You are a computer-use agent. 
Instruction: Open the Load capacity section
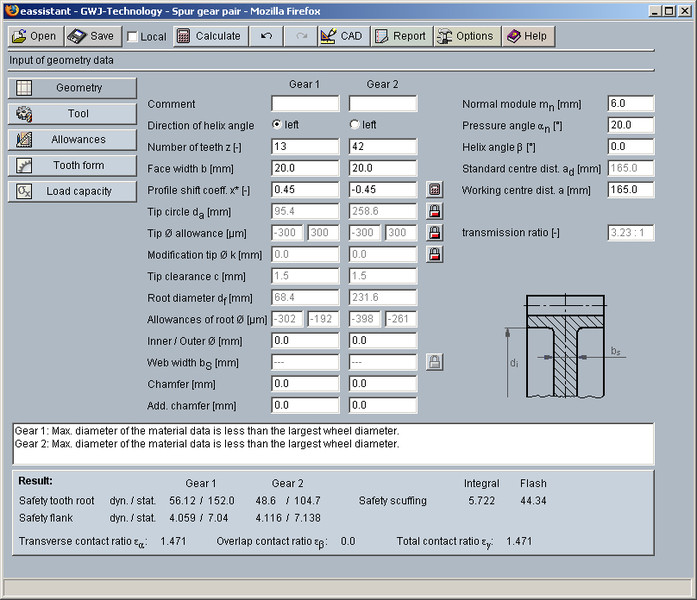[71, 191]
